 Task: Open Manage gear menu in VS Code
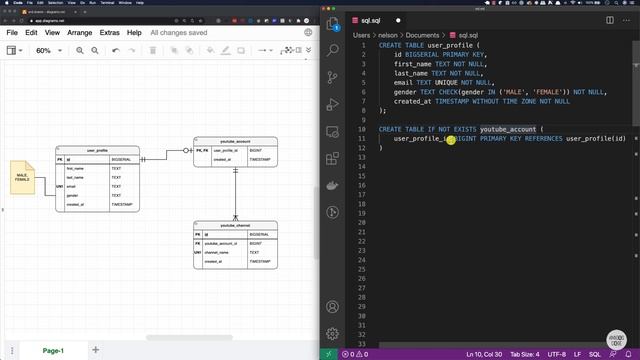pyautogui.click(x=333, y=334)
